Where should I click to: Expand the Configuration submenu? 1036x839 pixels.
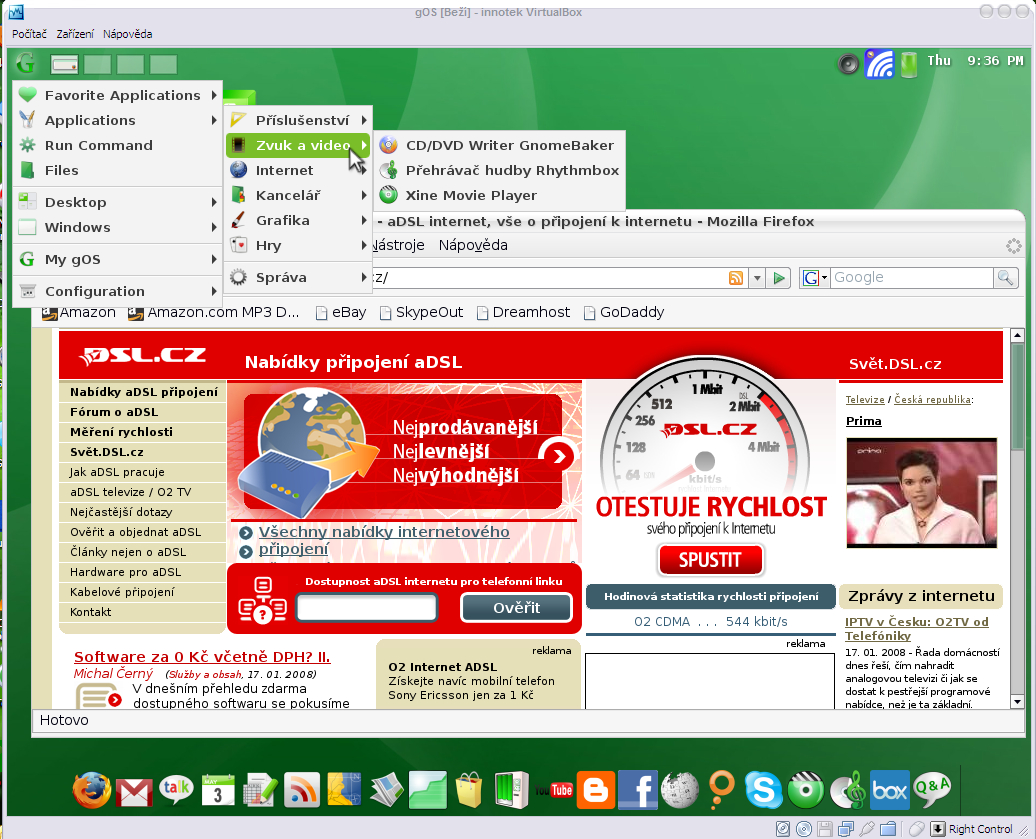118,291
